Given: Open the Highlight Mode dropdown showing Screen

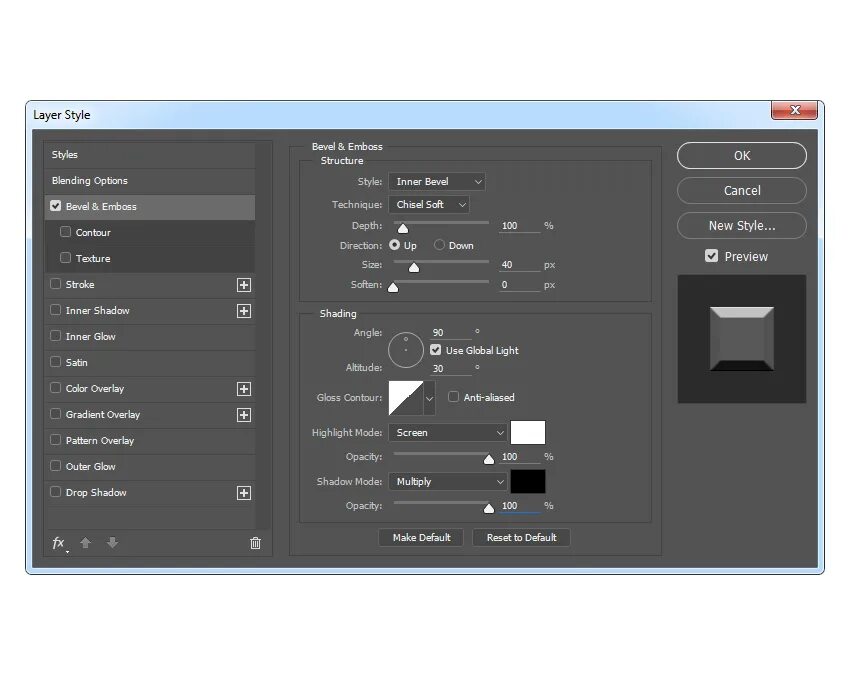Looking at the screenshot, I should [x=448, y=433].
